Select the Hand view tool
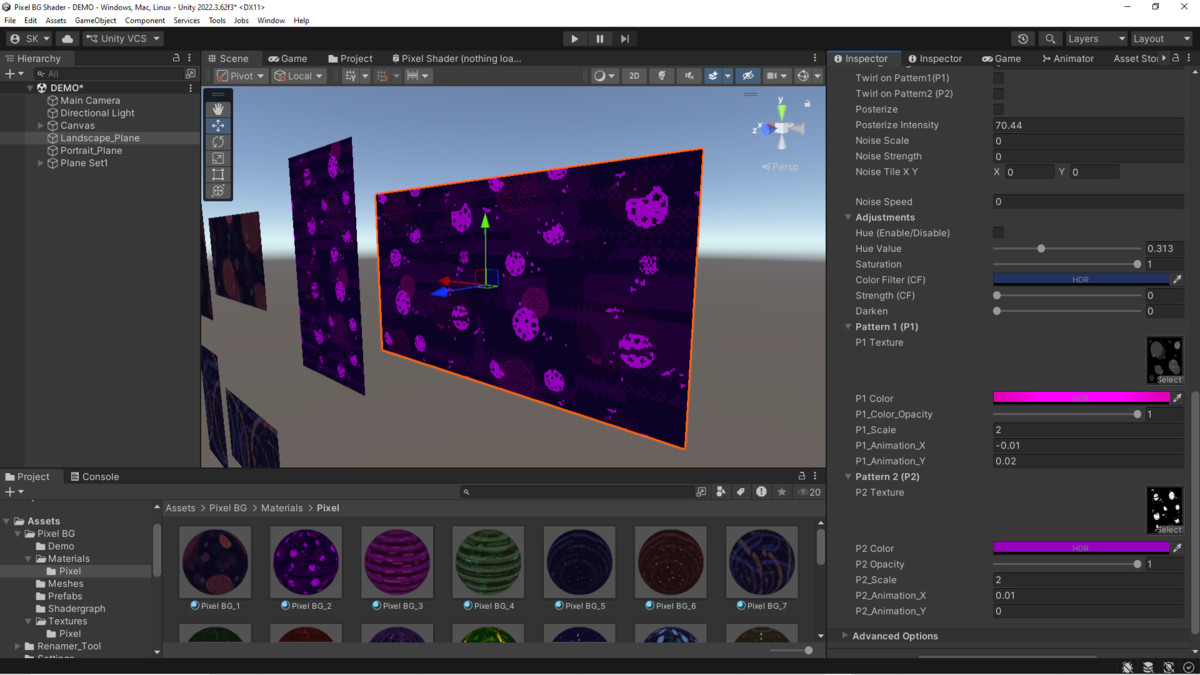This screenshot has height=675, width=1200. pyautogui.click(x=218, y=109)
